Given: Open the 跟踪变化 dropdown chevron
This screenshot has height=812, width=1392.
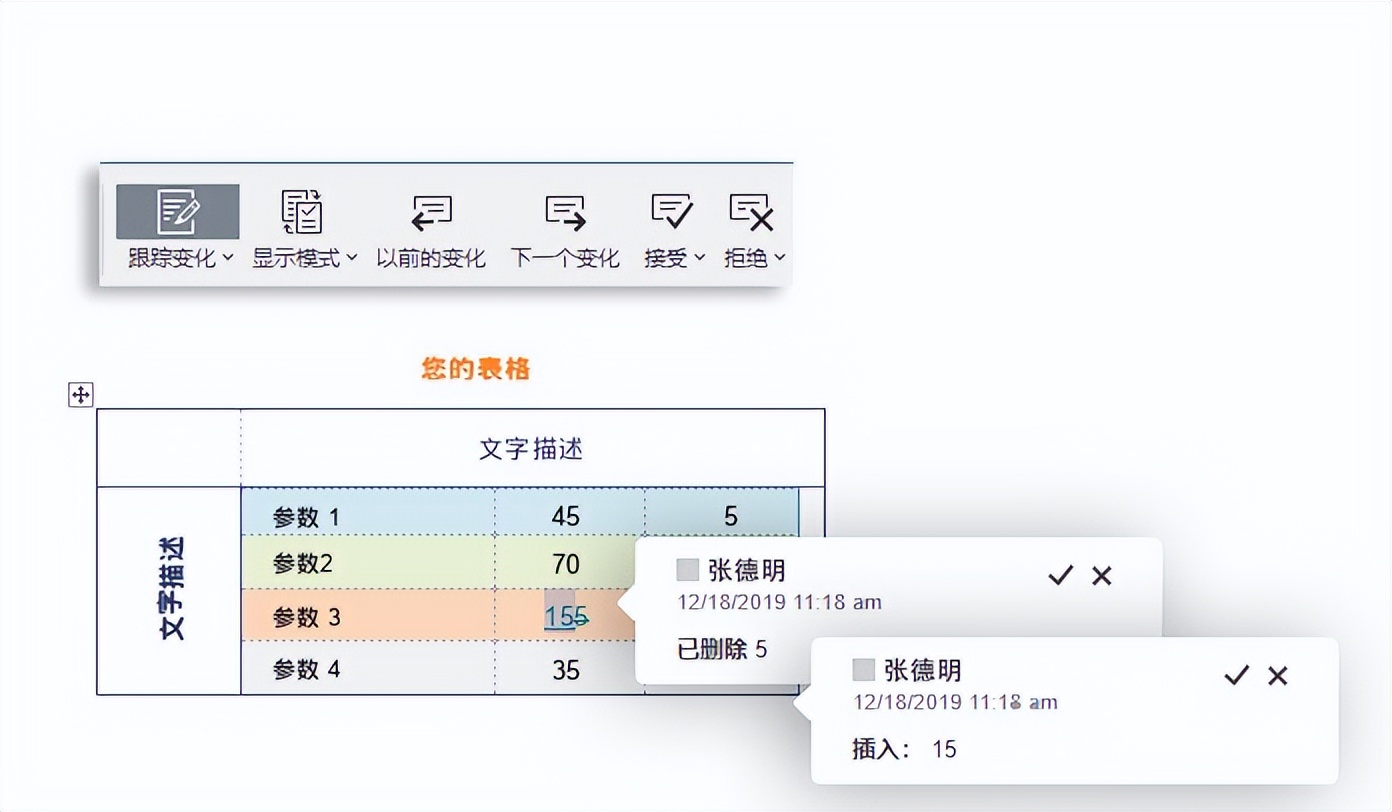Looking at the screenshot, I should [x=229, y=258].
